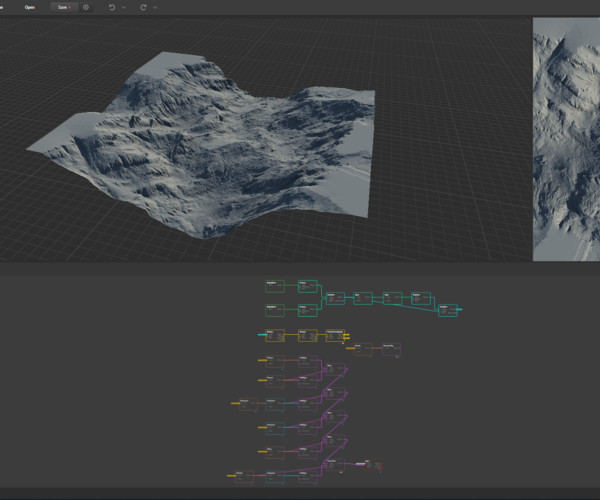Select the rightmost teal output node in top chain

(x=448, y=311)
